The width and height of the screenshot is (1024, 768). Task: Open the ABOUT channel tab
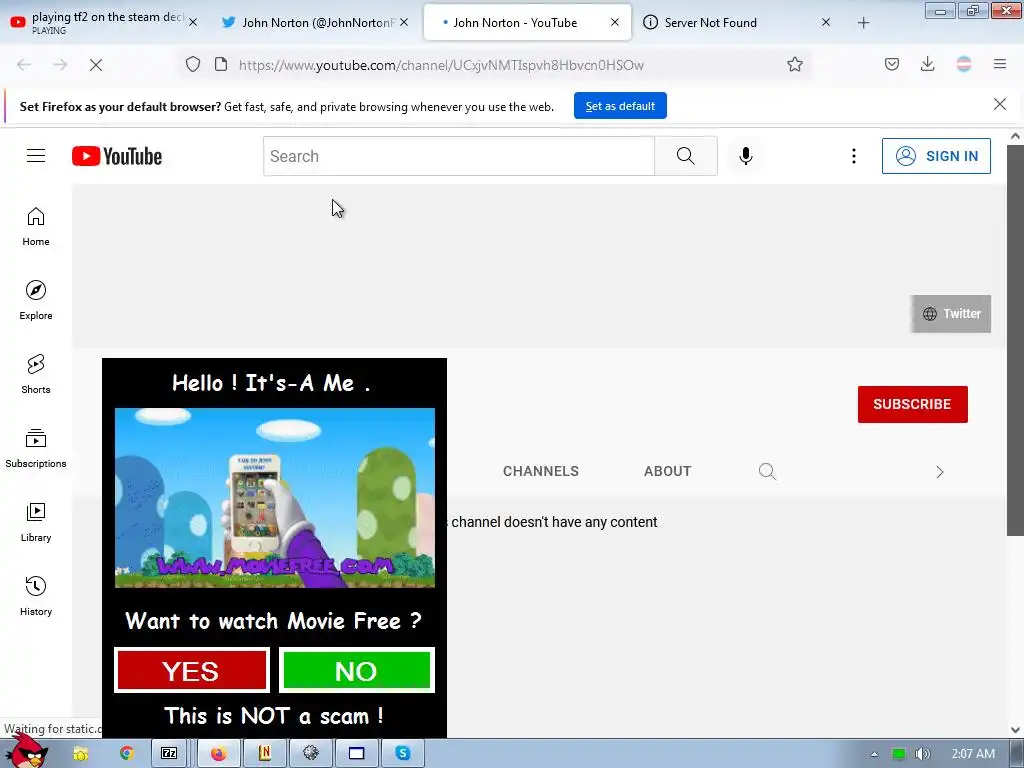click(x=667, y=471)
